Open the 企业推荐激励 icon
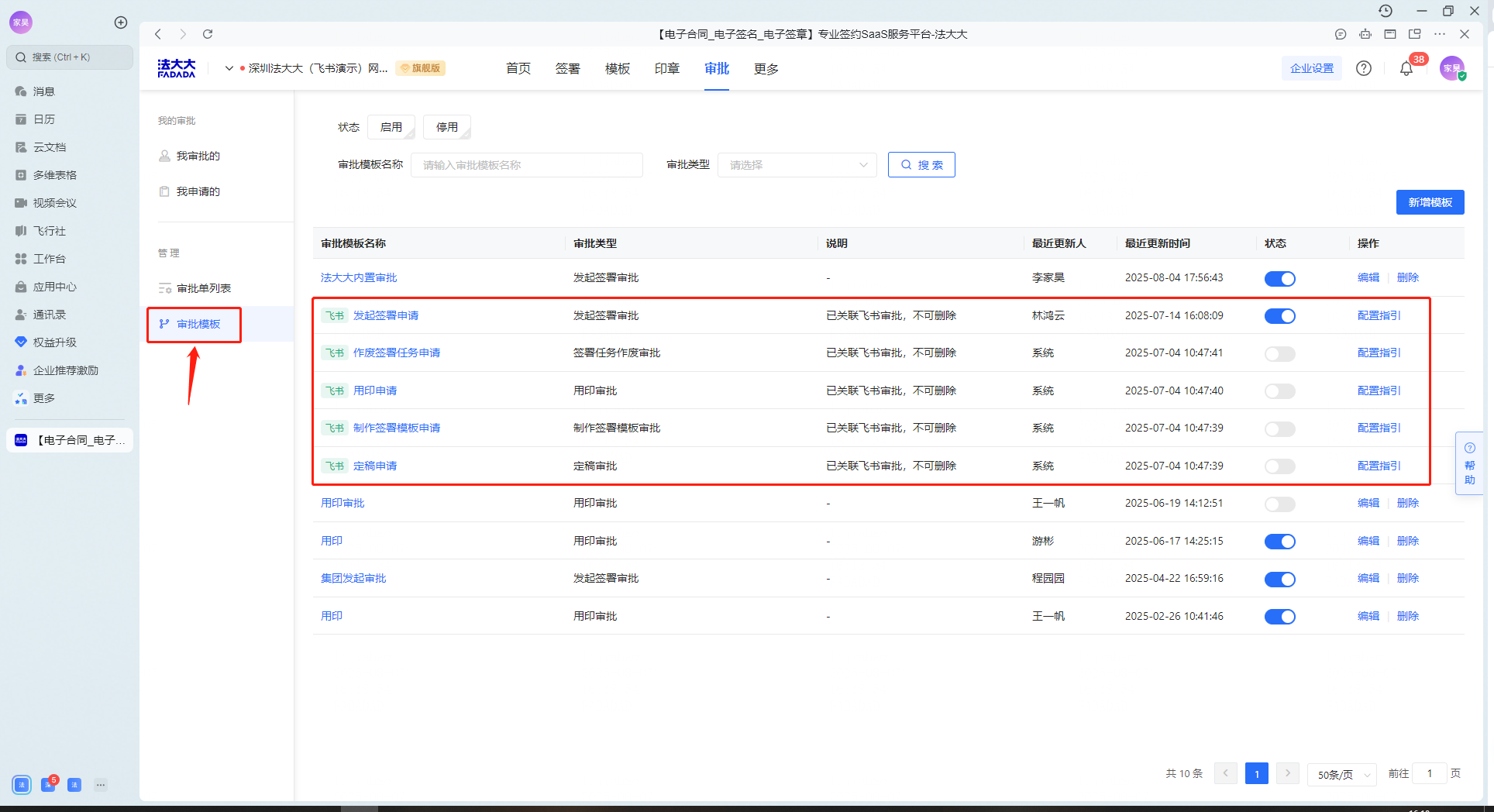This screenshot has height=812, width=1494. pyautogui.click(x=21, y=370)
